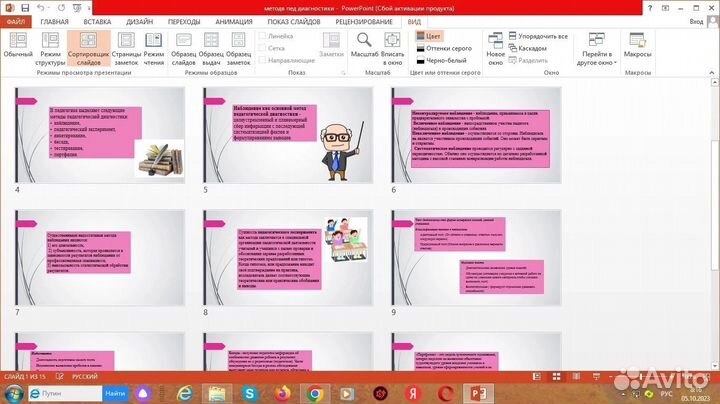
Task: Click Сортировщик слайдов view button
Action: click(89, 49)
